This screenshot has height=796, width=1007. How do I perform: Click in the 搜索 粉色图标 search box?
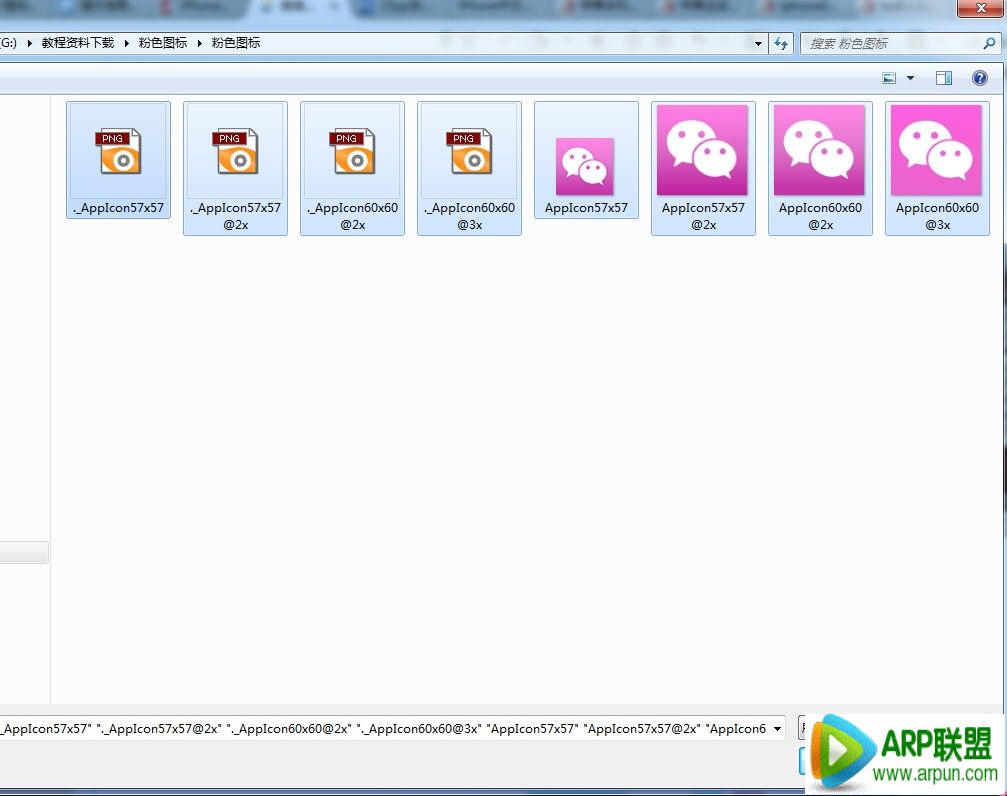coord(890,44)
